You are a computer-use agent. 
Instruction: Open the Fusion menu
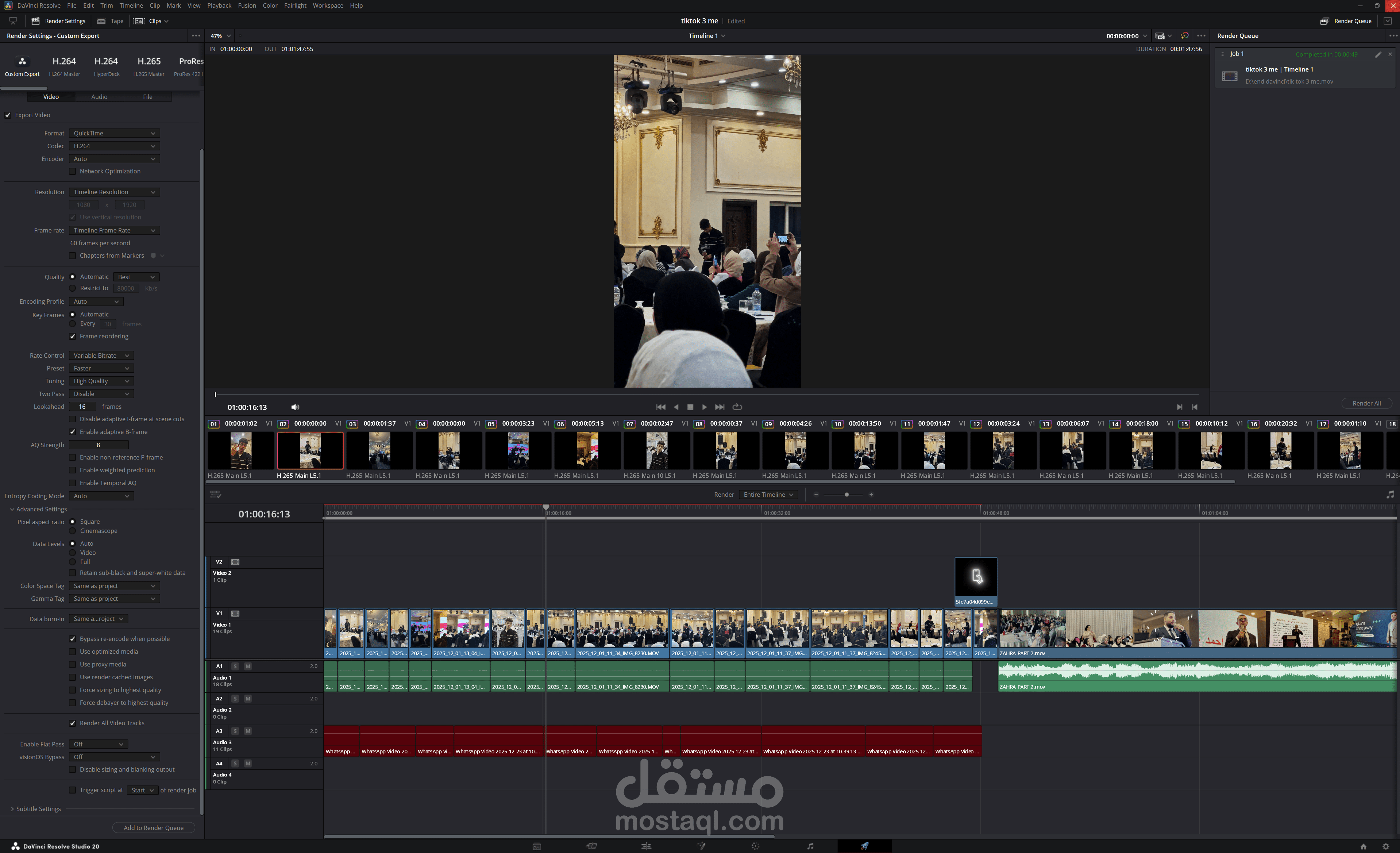247,6
